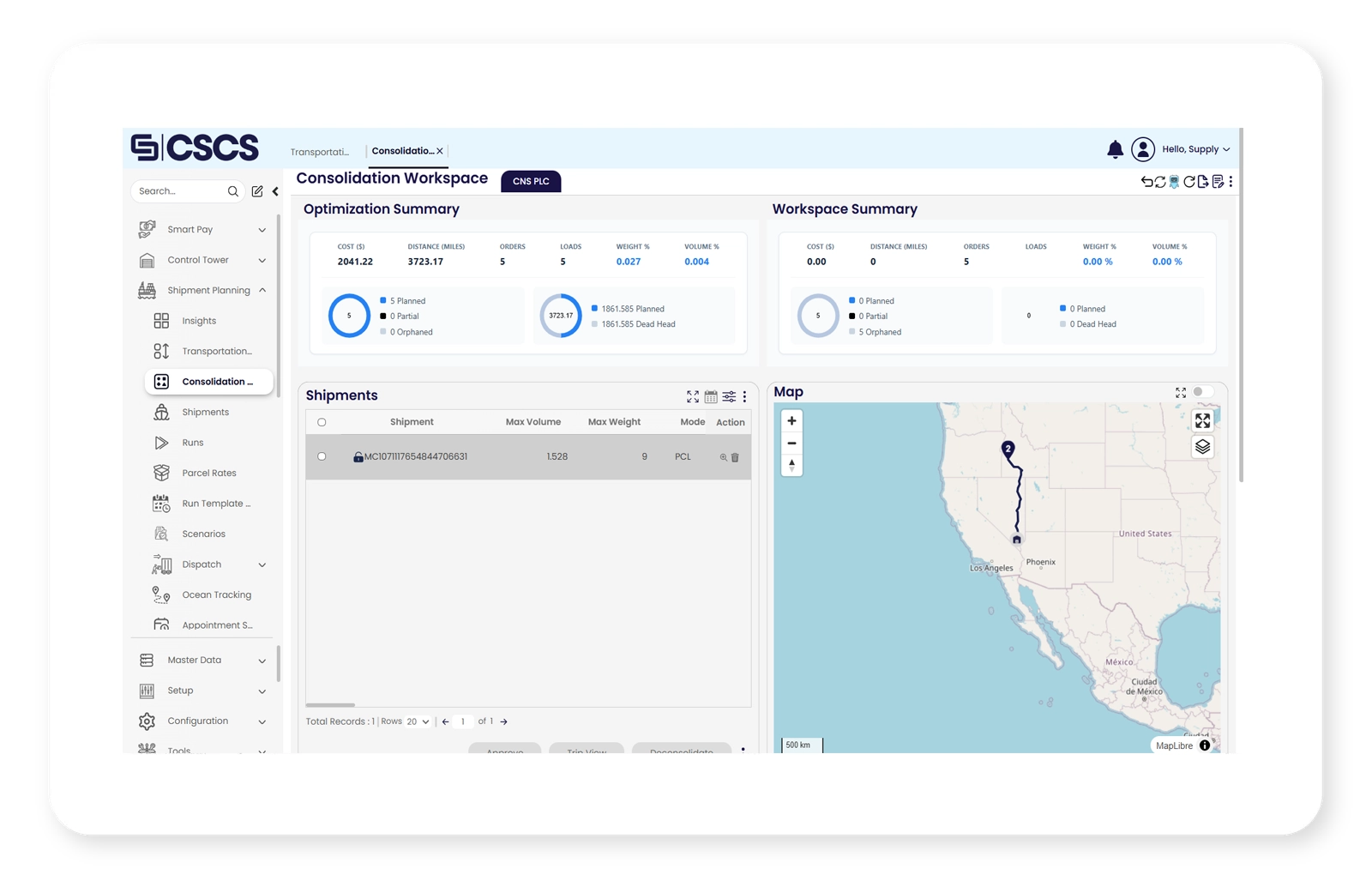Select the shipment MC1071117654844706631 row checkbox
This screenshot has width=1372, height=881.
322,456
